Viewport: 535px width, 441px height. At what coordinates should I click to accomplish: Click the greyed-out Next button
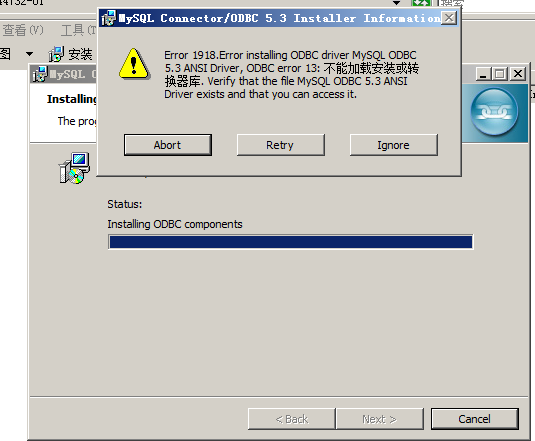(x=380, y=419)
